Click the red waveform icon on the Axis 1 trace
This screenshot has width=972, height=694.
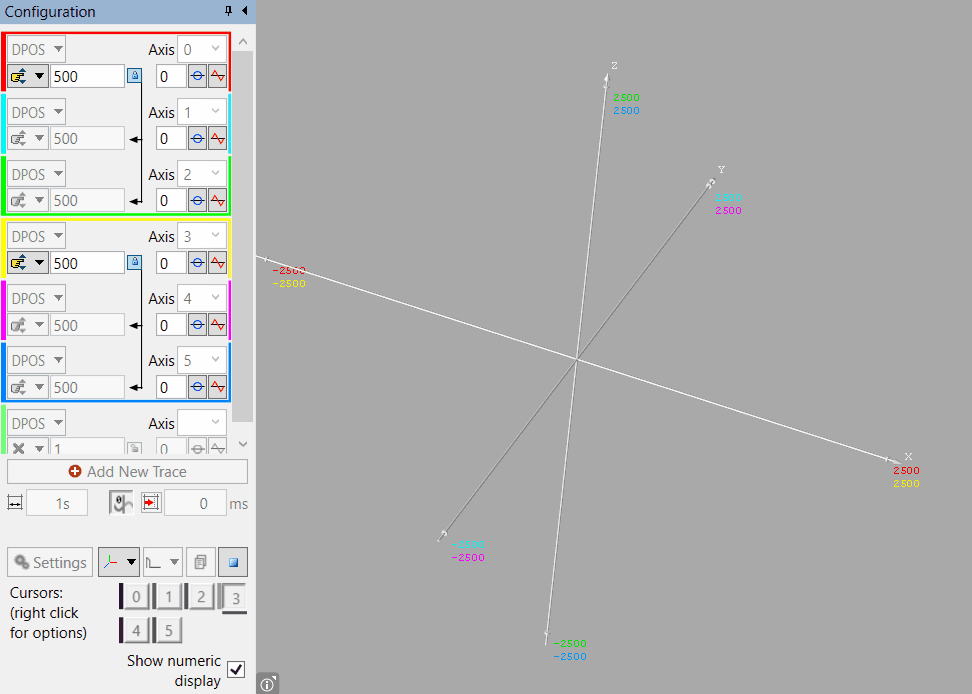[218, 139]
